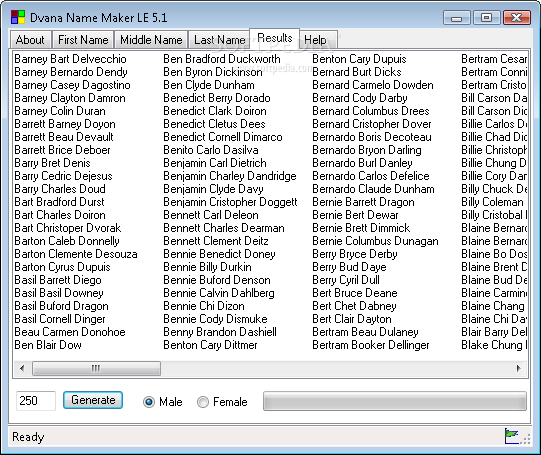Screen dimensions: 541x455
Task: Close the Dvana Name Maker window
Action: [517, 18]
